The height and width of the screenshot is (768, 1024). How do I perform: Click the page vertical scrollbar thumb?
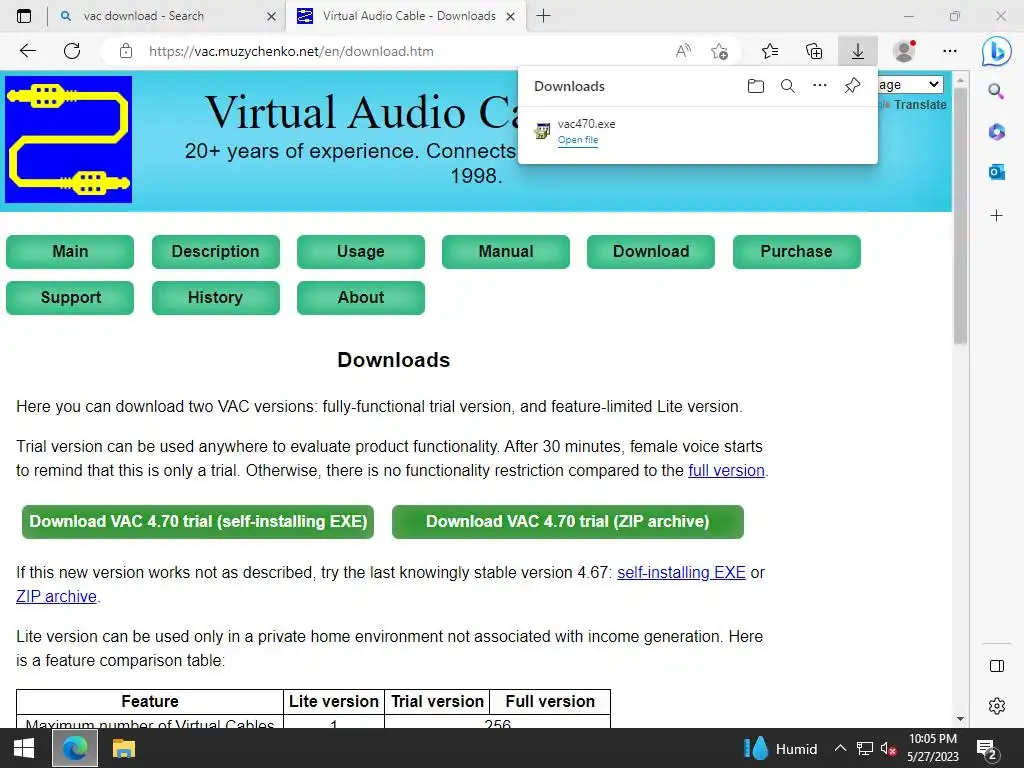click(x=960, y=215)
